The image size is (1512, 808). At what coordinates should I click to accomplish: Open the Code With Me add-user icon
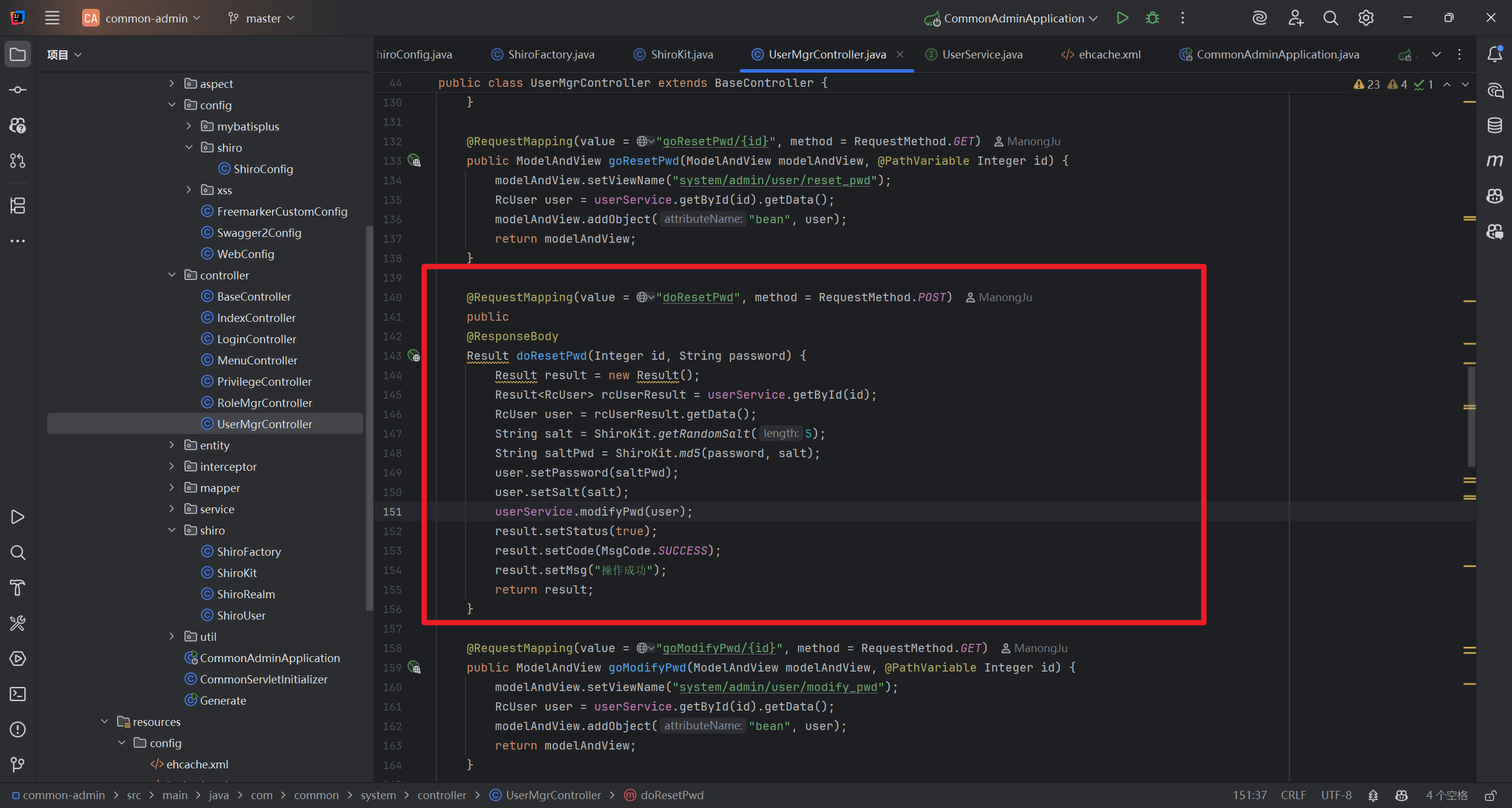click(x=1295, y=18)
